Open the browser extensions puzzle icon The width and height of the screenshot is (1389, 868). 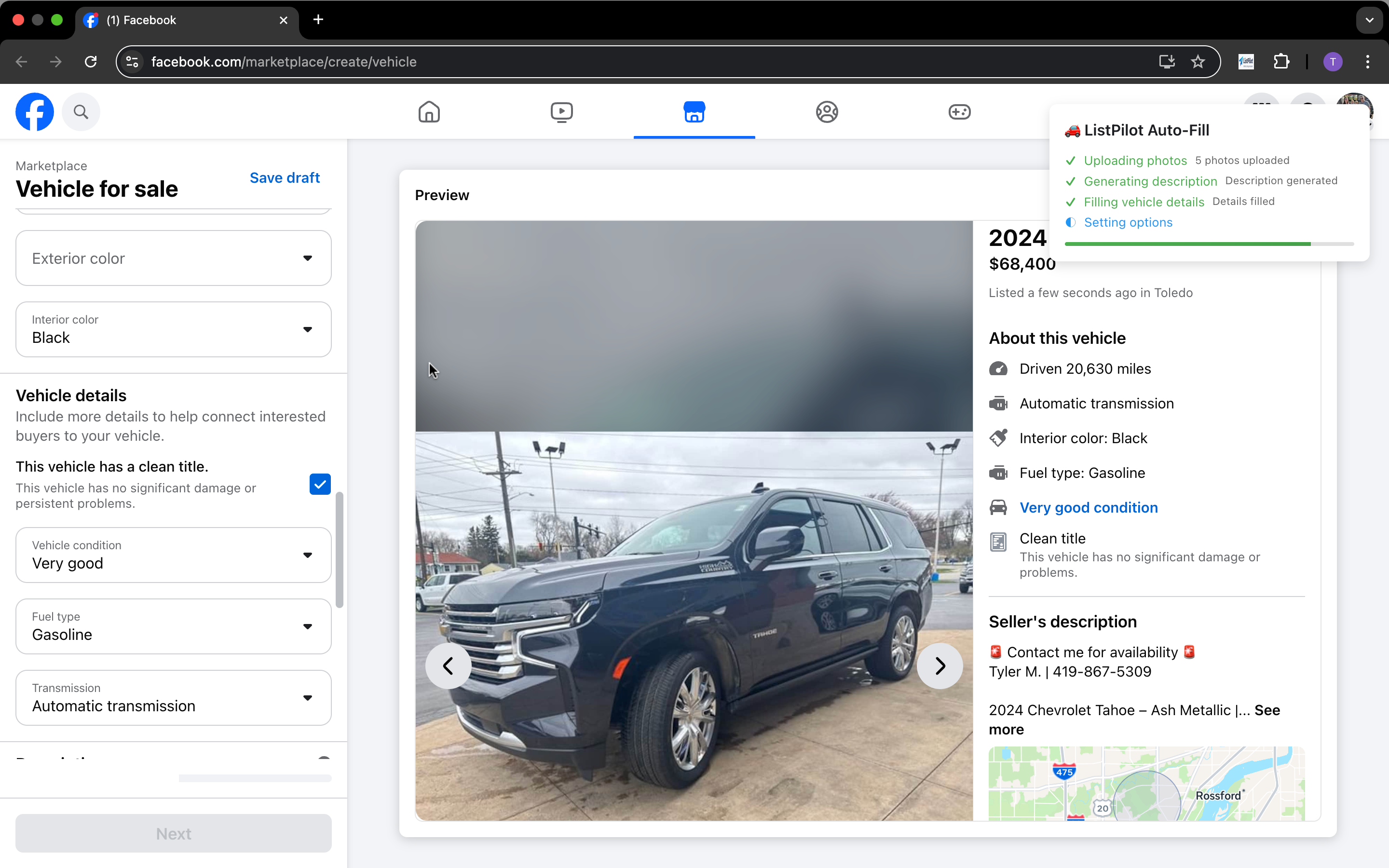click(1281, 61)
